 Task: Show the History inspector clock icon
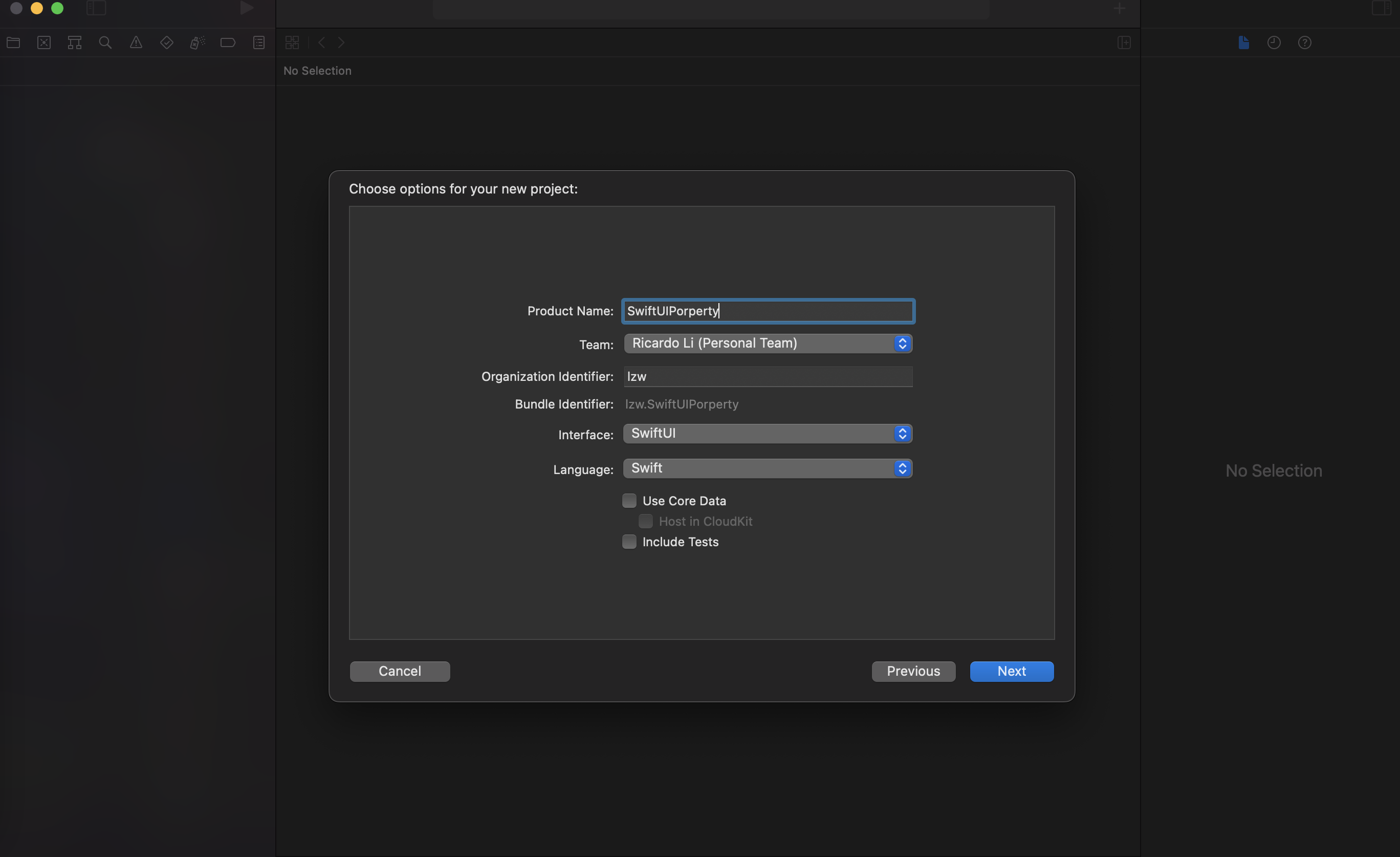(1274, 42)
